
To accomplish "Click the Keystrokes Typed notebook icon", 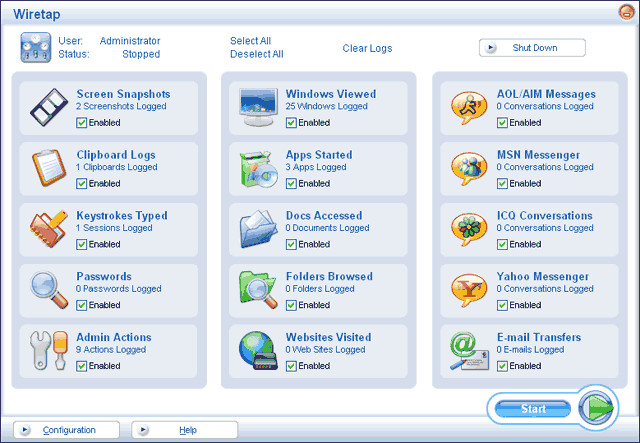I will (x=49, y=229).
